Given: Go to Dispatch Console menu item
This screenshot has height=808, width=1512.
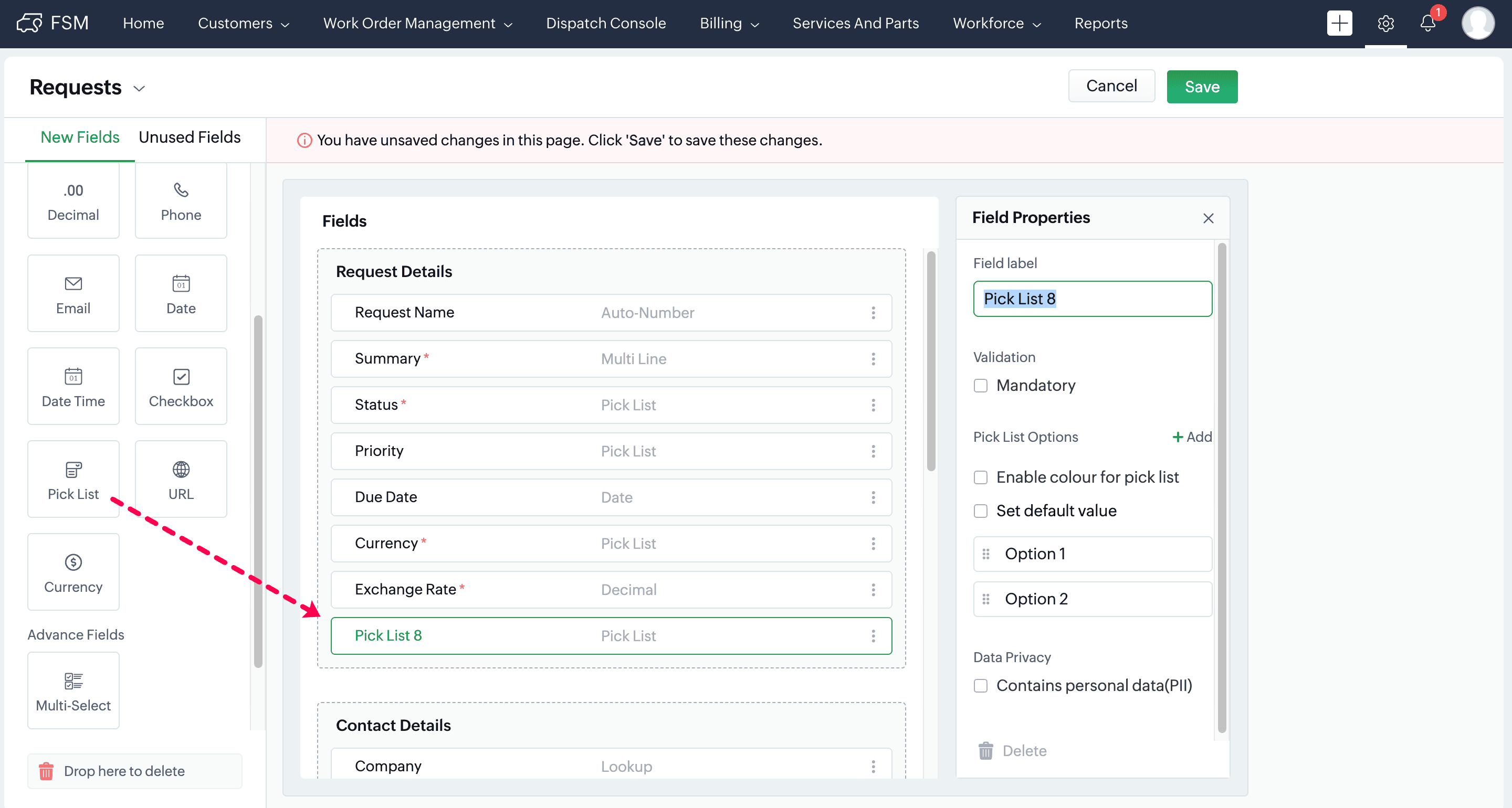Looking at the screenshot, I should tap(606, 24).
